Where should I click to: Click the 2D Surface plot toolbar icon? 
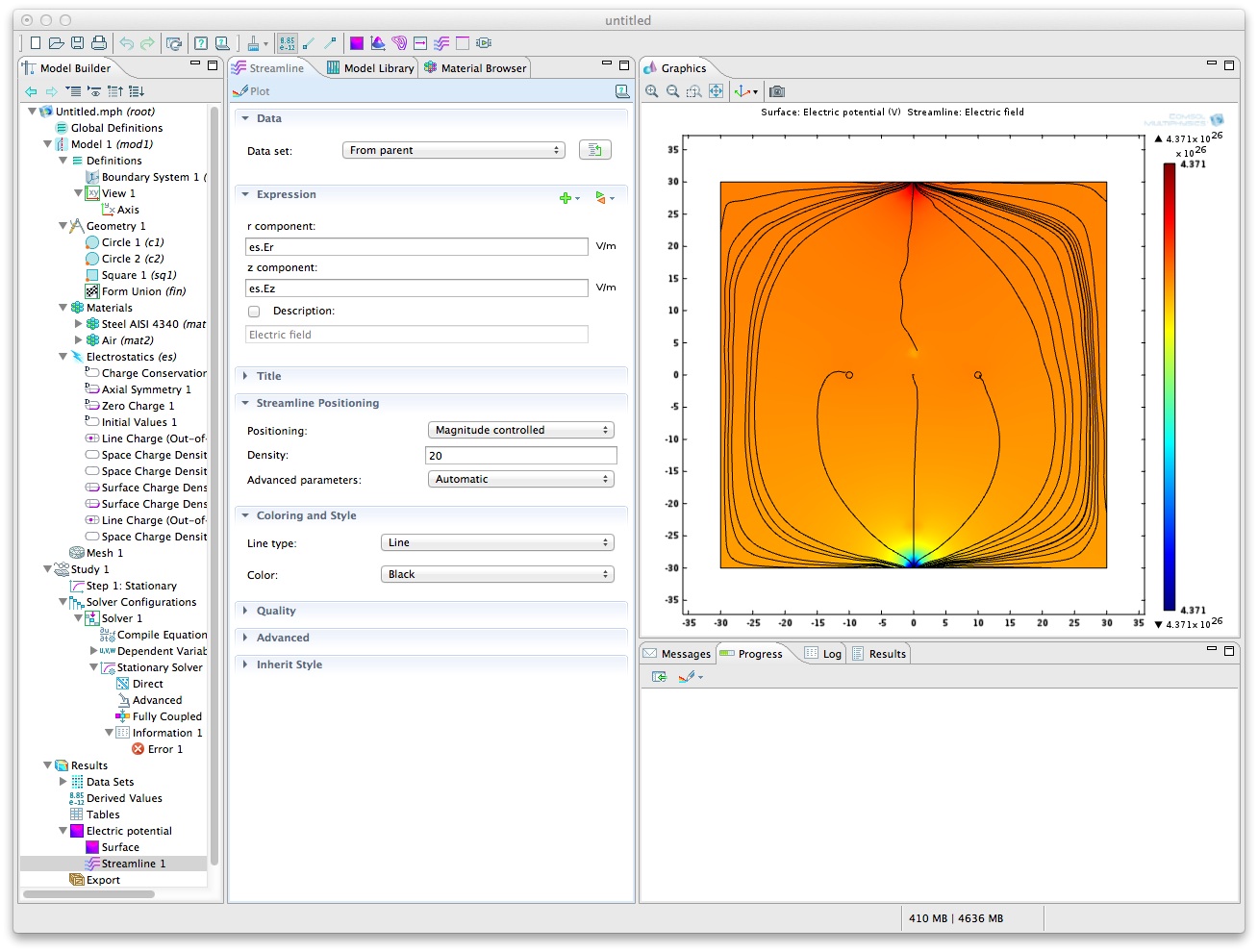pyautogui.click(x=357, y=43)
